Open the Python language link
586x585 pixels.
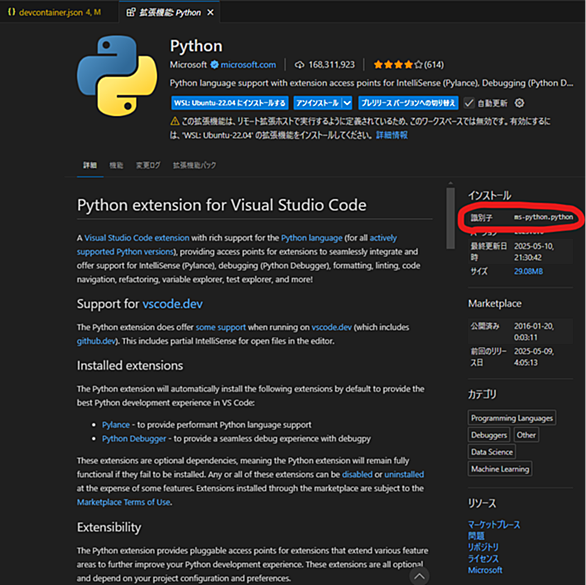(x=312, y=238)
